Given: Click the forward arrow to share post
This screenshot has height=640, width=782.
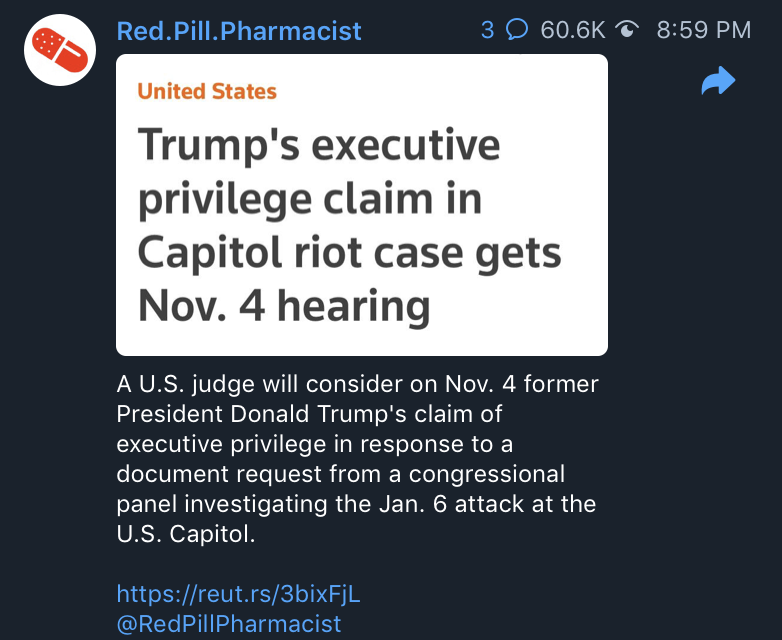Looking at the screenshot, I should point(718,82).
